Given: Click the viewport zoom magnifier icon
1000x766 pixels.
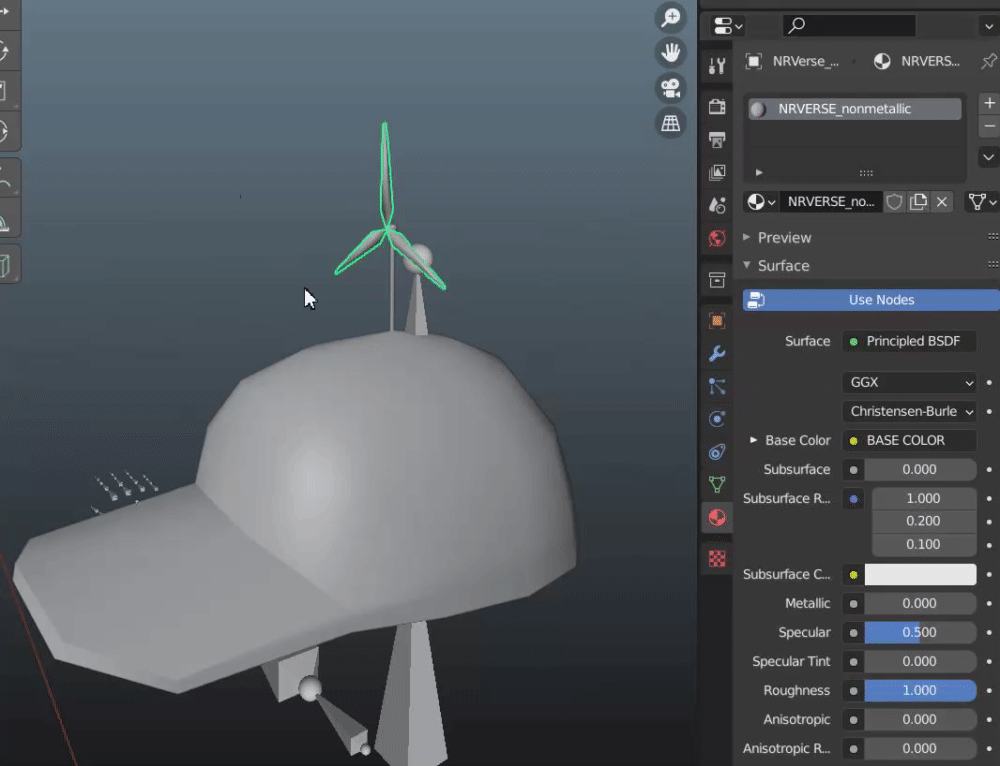Looking at the screenshot, I should 670,17.
